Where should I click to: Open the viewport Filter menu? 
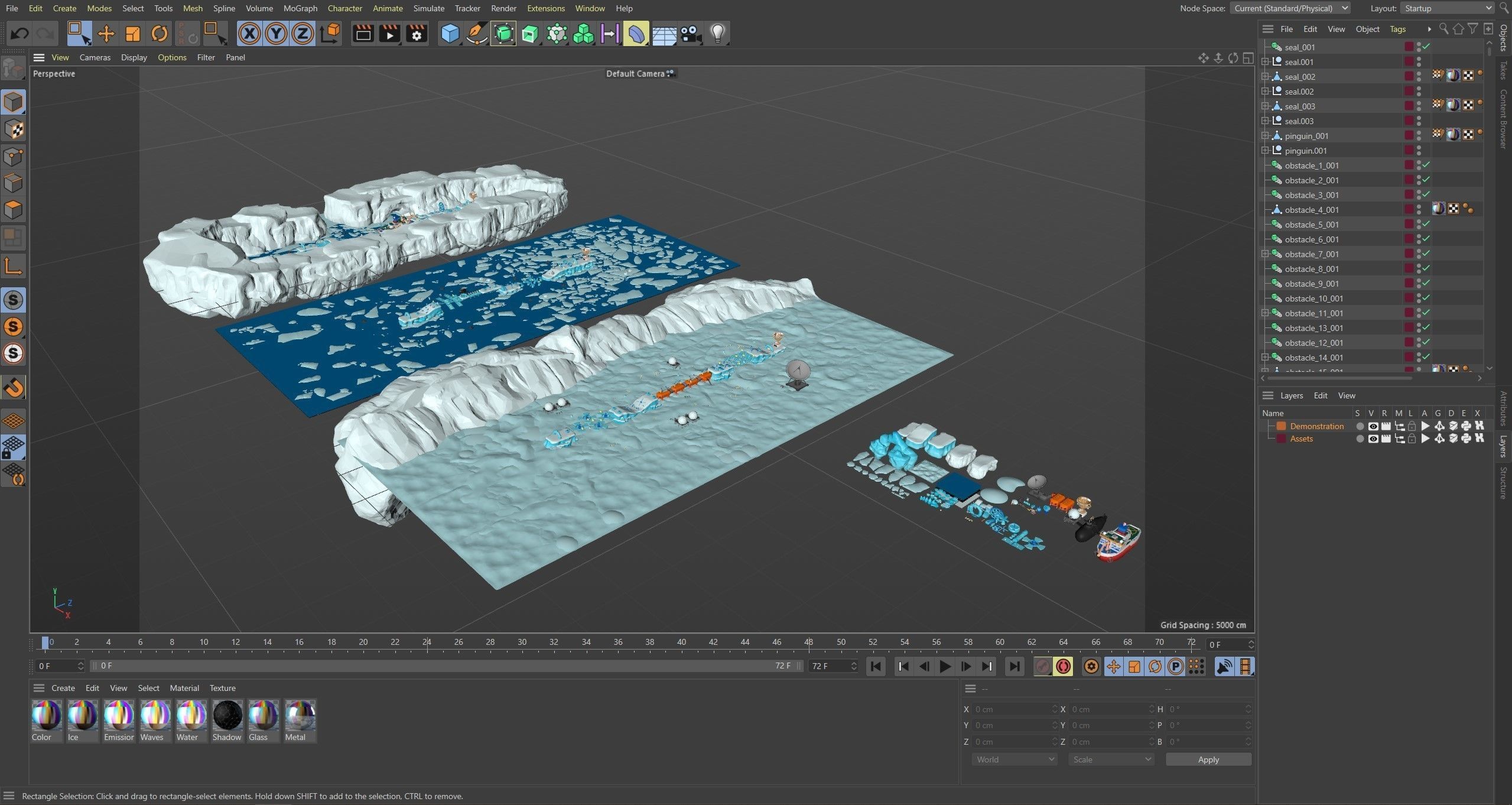coord(206,57)
